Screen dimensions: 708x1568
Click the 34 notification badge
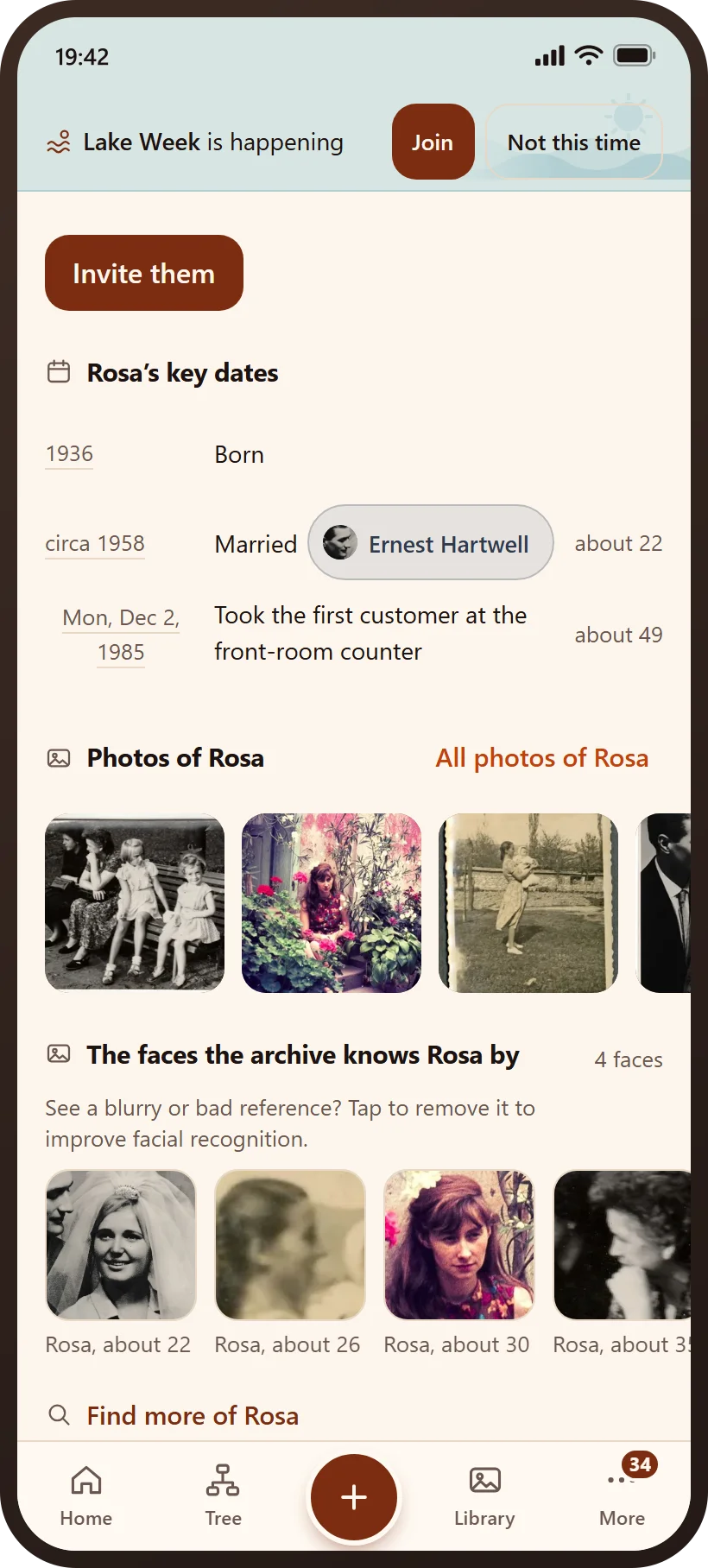point(640,1464)
